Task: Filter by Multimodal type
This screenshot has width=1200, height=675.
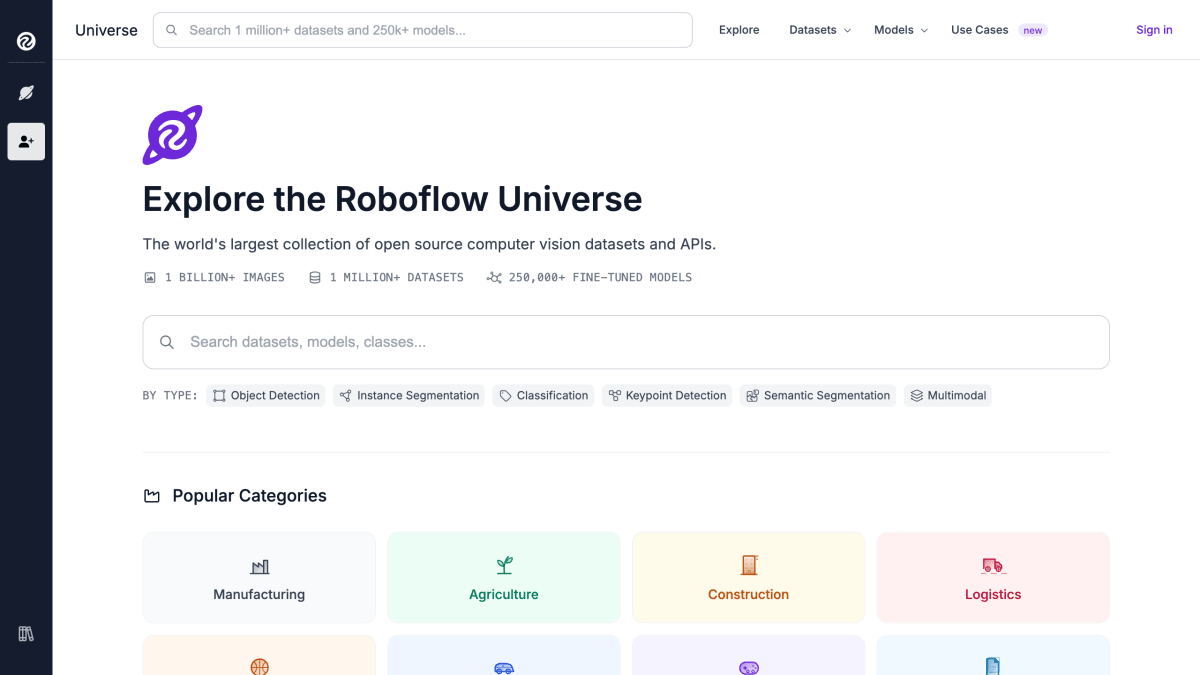Action: pos(948,396)
